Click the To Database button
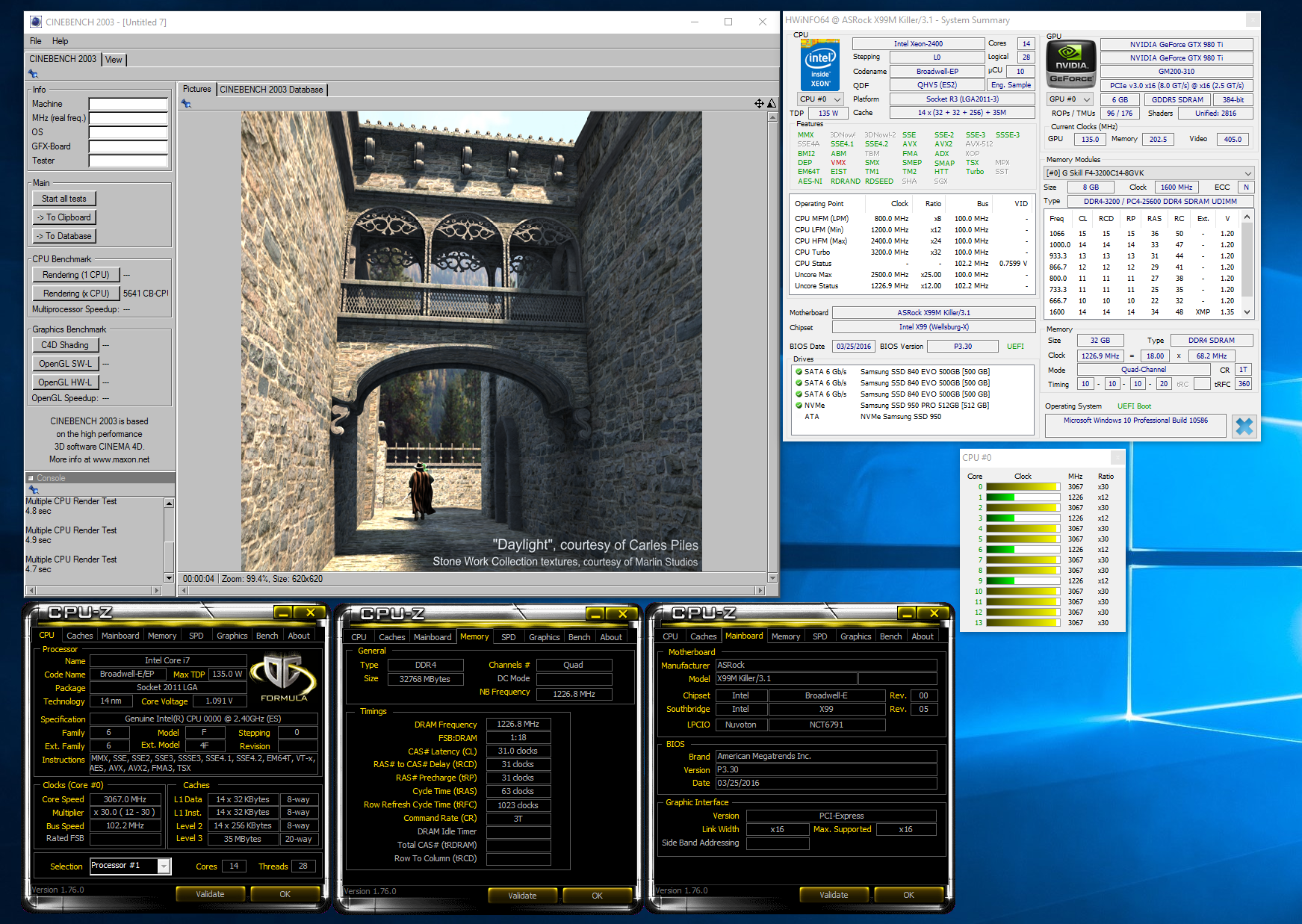 (64, 236)
